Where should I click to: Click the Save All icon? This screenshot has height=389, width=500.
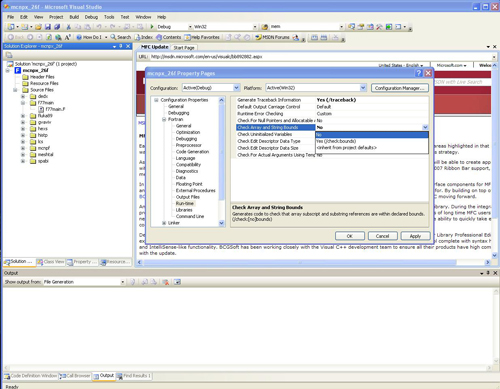click(x=57, y=27)
